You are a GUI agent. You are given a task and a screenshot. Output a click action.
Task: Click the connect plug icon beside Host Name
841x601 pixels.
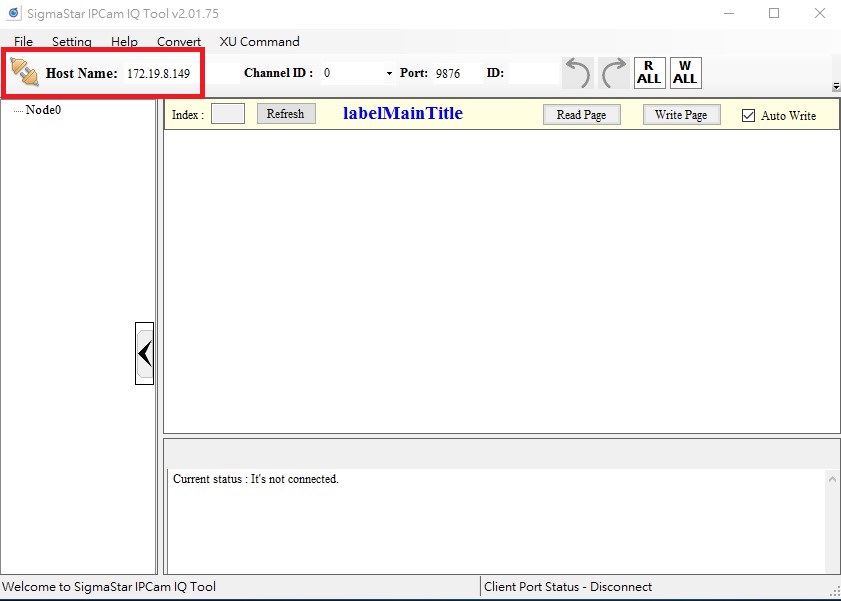point(24,73)
